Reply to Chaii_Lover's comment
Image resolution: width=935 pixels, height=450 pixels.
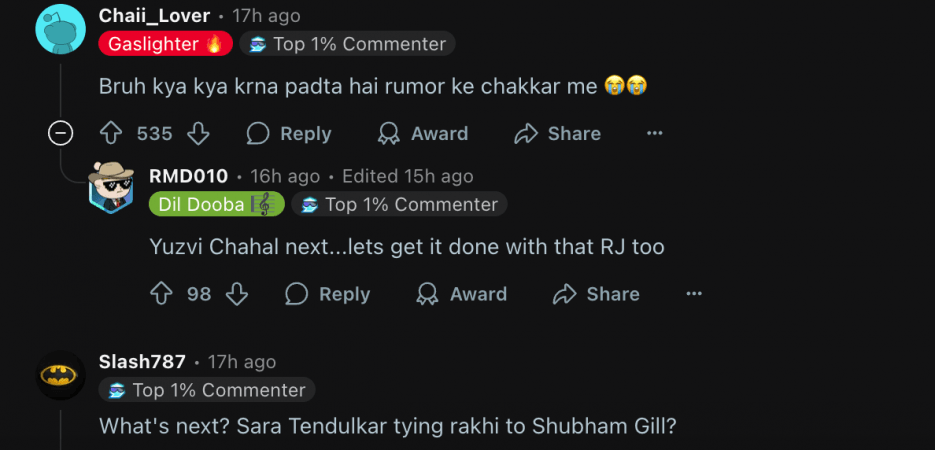(289, 134)
